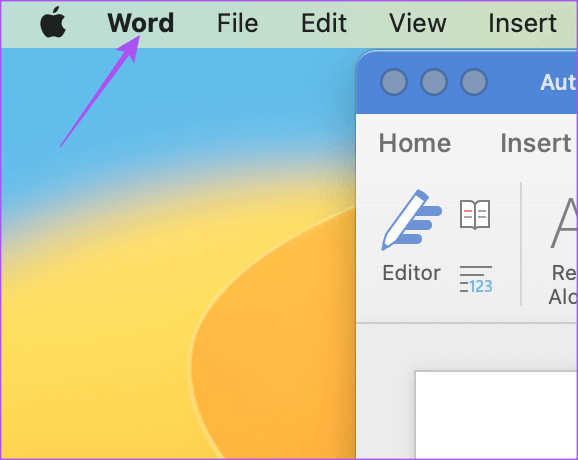Image resolution: width=578 pixels, height=460 pixels.
Task: Minimize the Word window with middle button
Action: [434, 82]
